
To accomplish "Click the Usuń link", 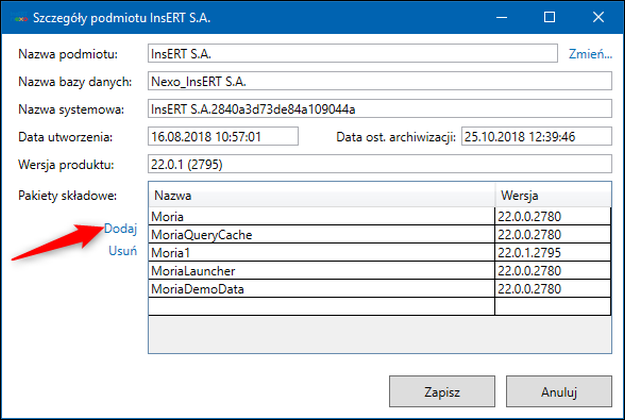I will [x=123, y=251].
